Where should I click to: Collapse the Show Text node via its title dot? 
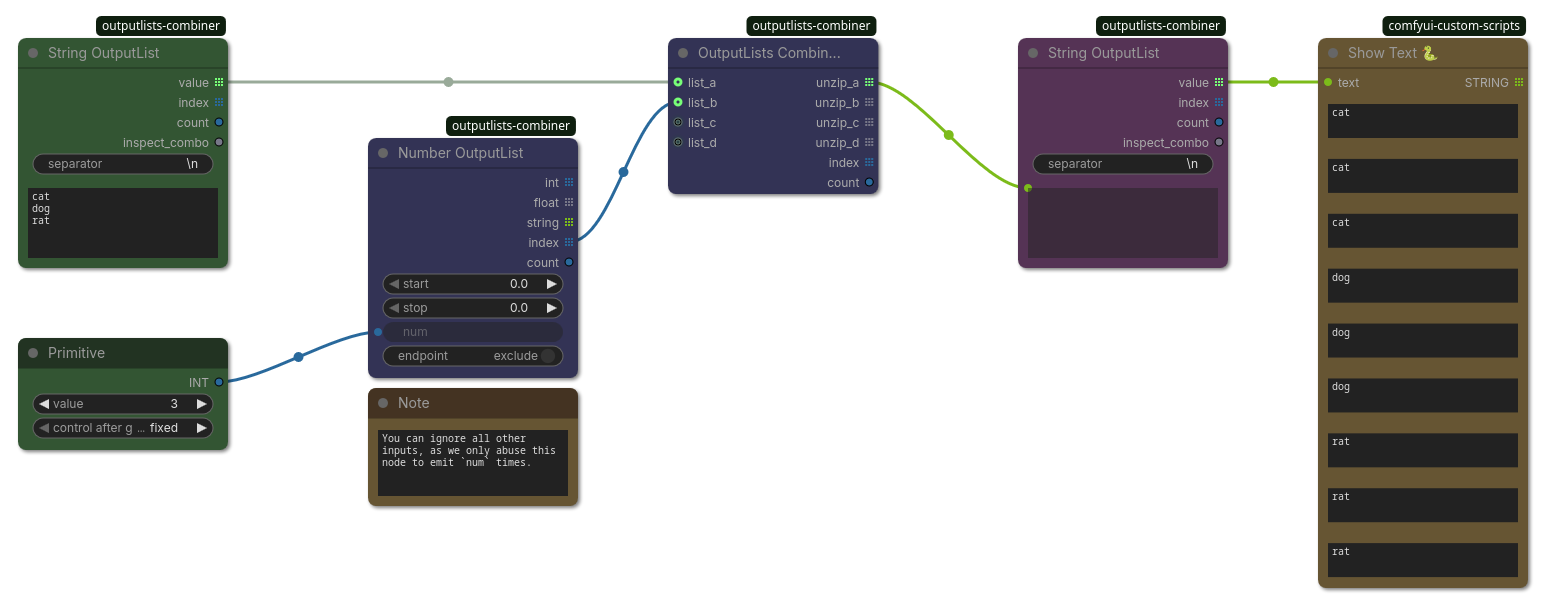coord(1333,53)
